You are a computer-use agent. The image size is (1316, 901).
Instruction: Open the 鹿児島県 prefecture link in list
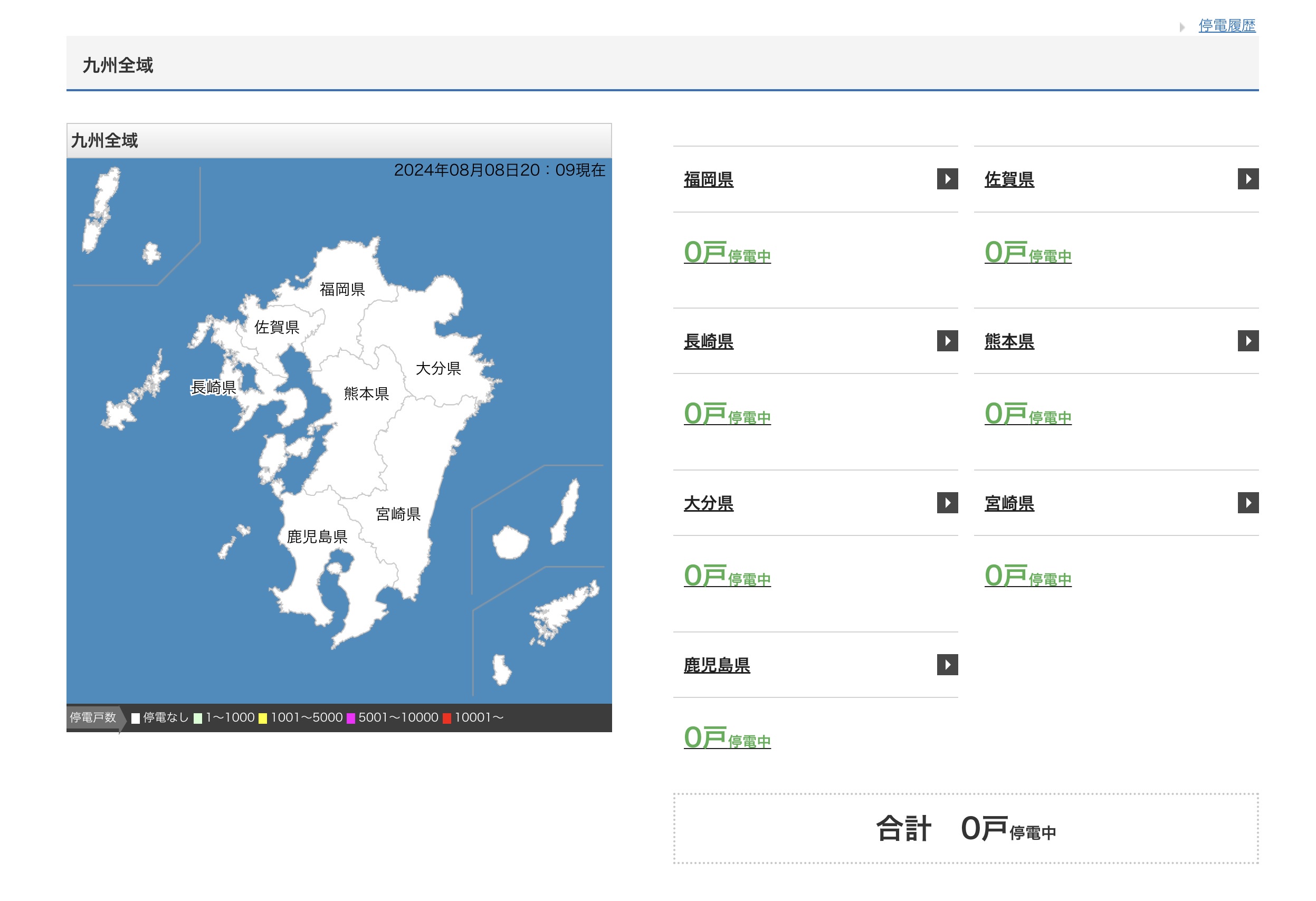[x=717, y=665]
